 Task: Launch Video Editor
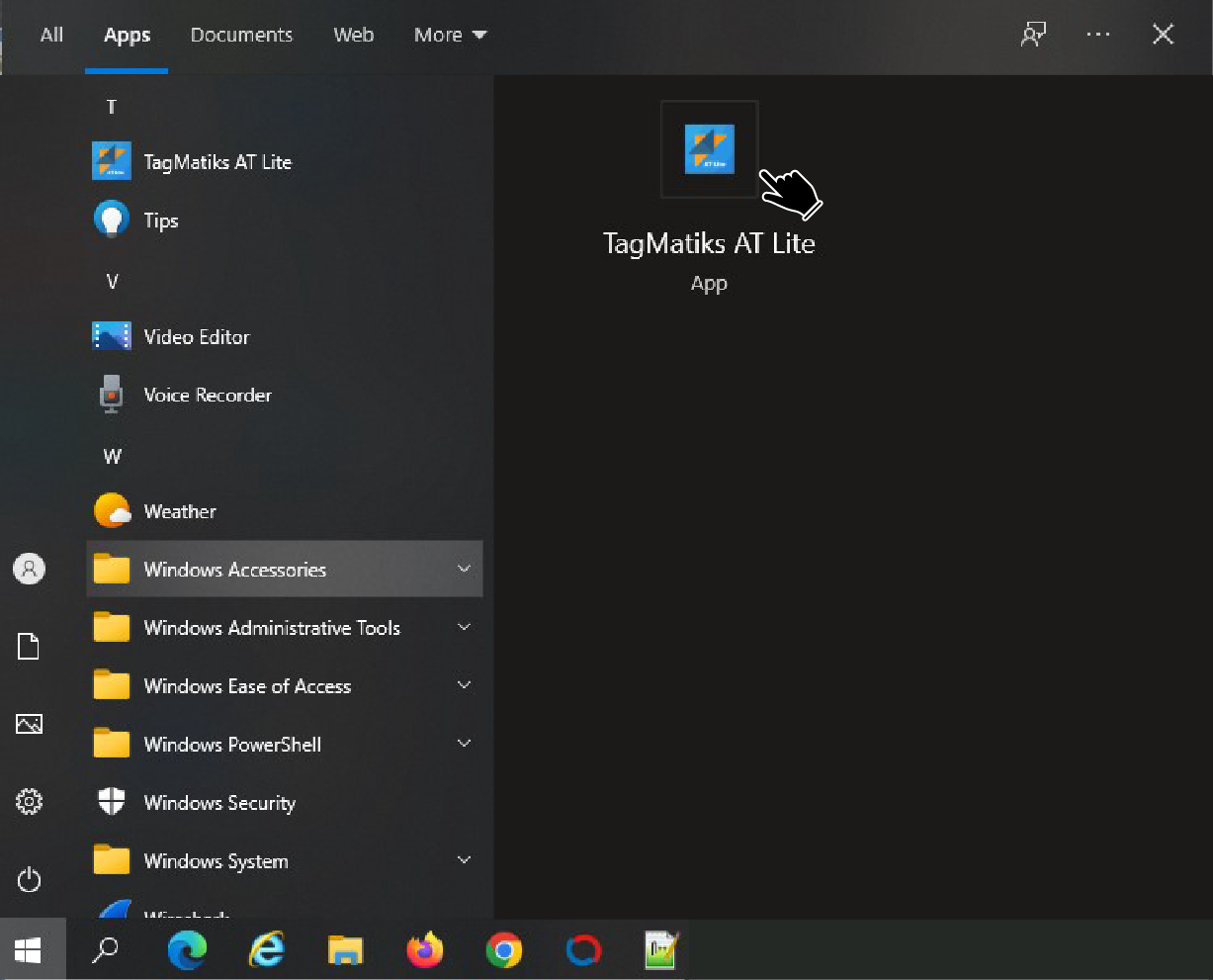click(x=196, y=337)
